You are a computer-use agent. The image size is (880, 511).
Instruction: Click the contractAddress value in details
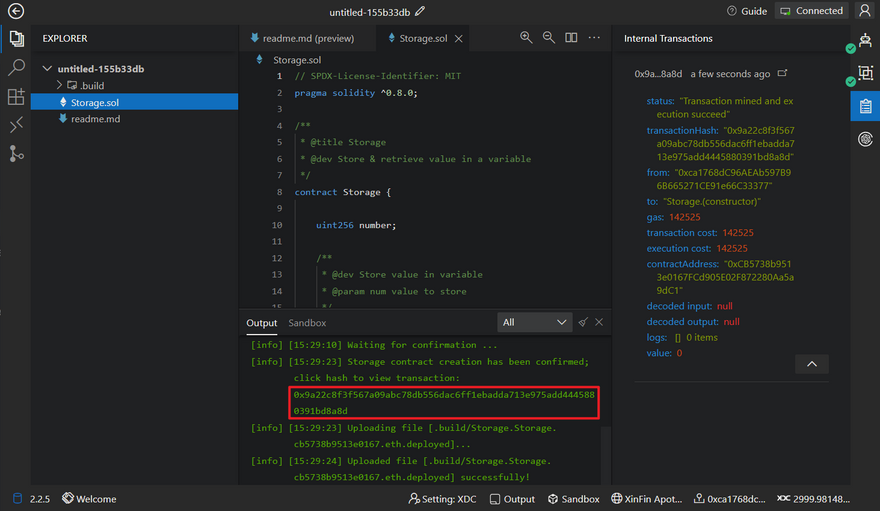coord(726,277)
